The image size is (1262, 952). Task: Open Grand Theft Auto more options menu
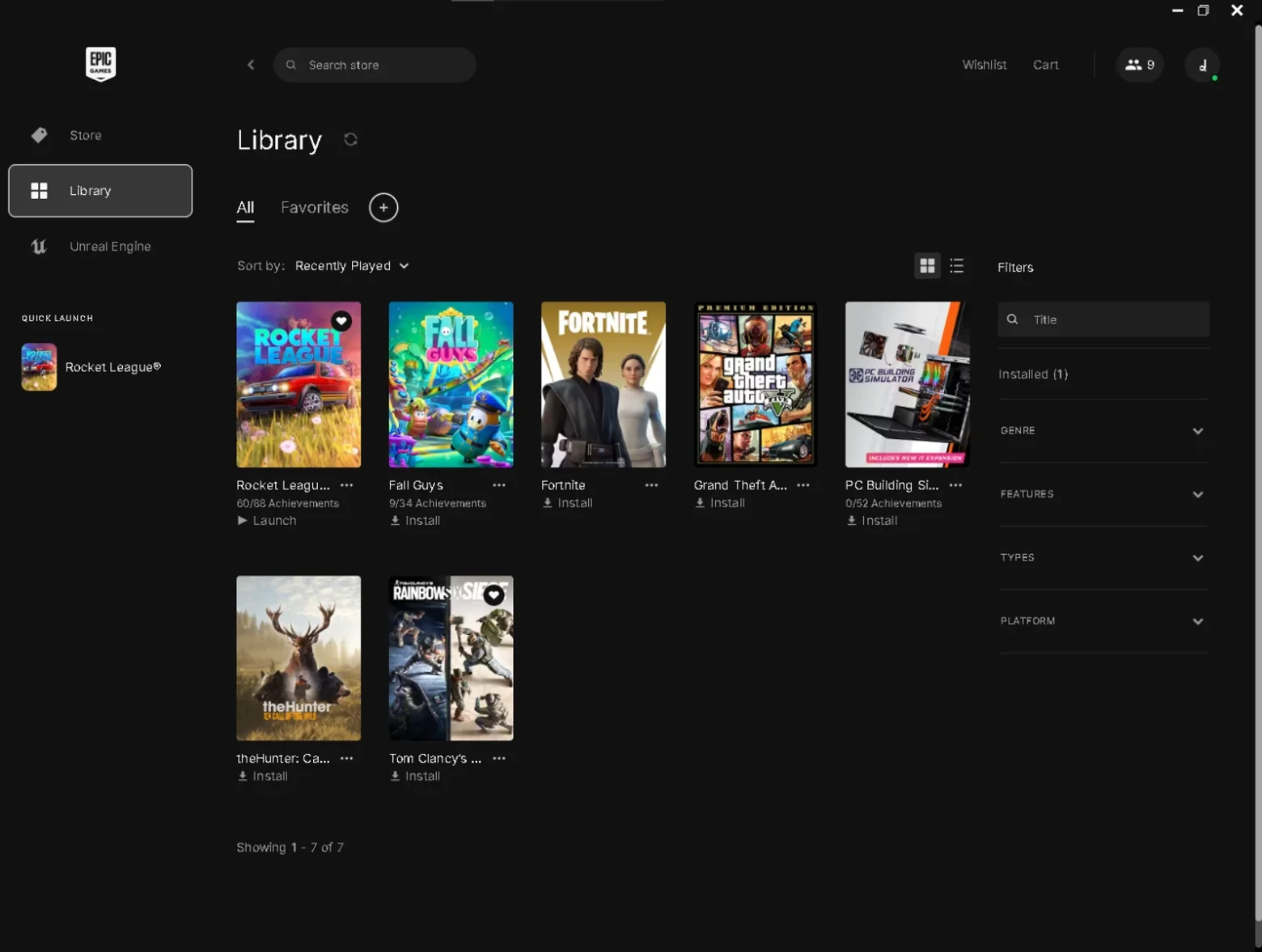803,485
